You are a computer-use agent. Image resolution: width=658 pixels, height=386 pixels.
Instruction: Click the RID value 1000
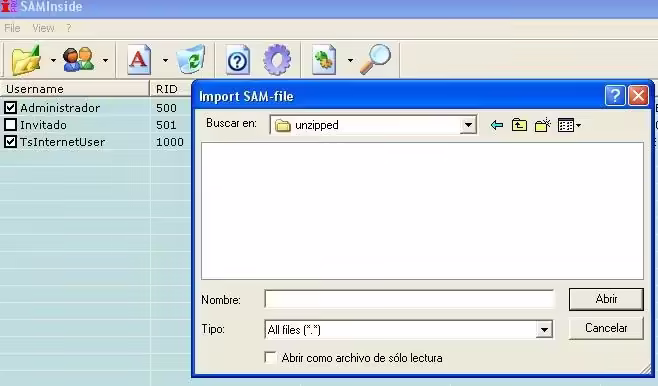pyautogui.click(x=170, y=142)
